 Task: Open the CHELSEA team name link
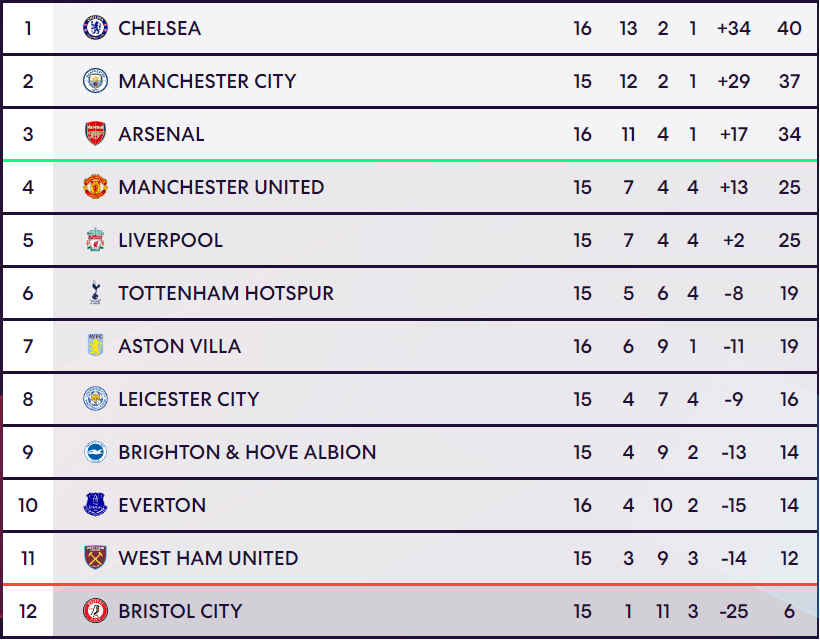click(160, 28)
